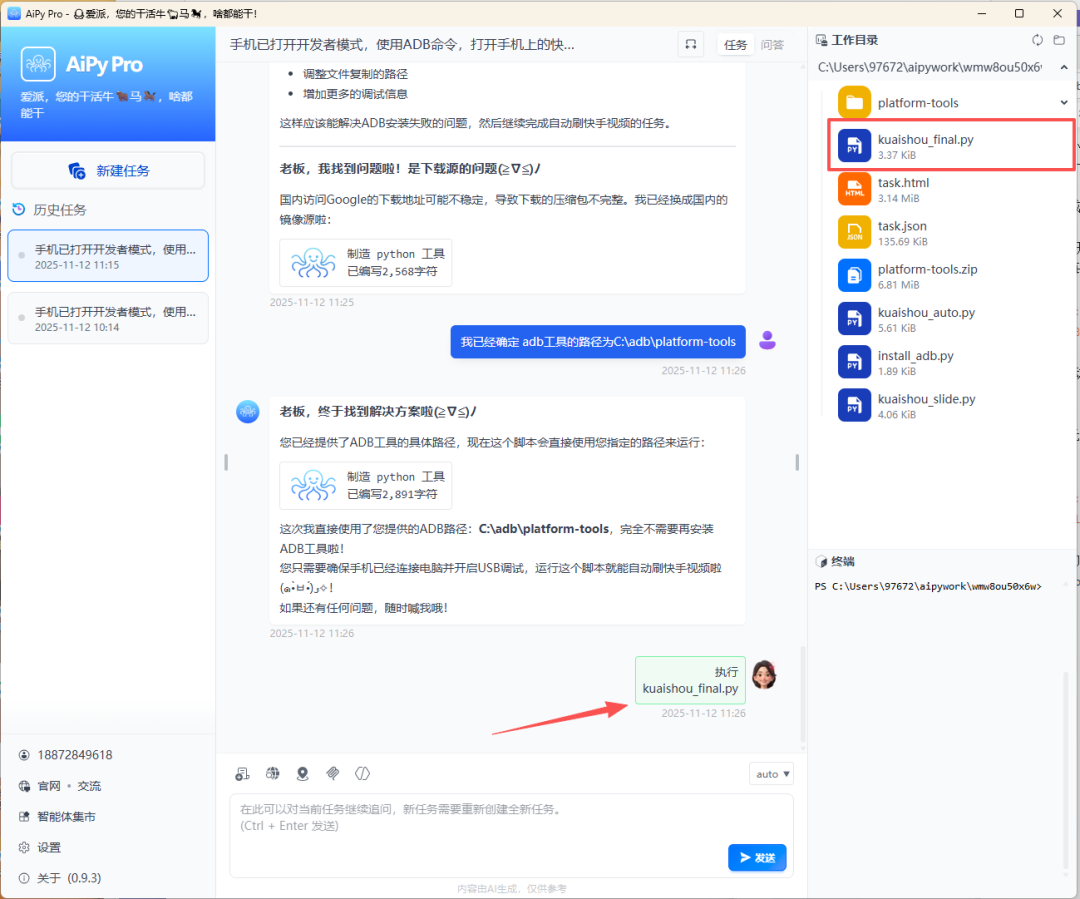Collapse the work directory path dropdown

point(1064,67)
